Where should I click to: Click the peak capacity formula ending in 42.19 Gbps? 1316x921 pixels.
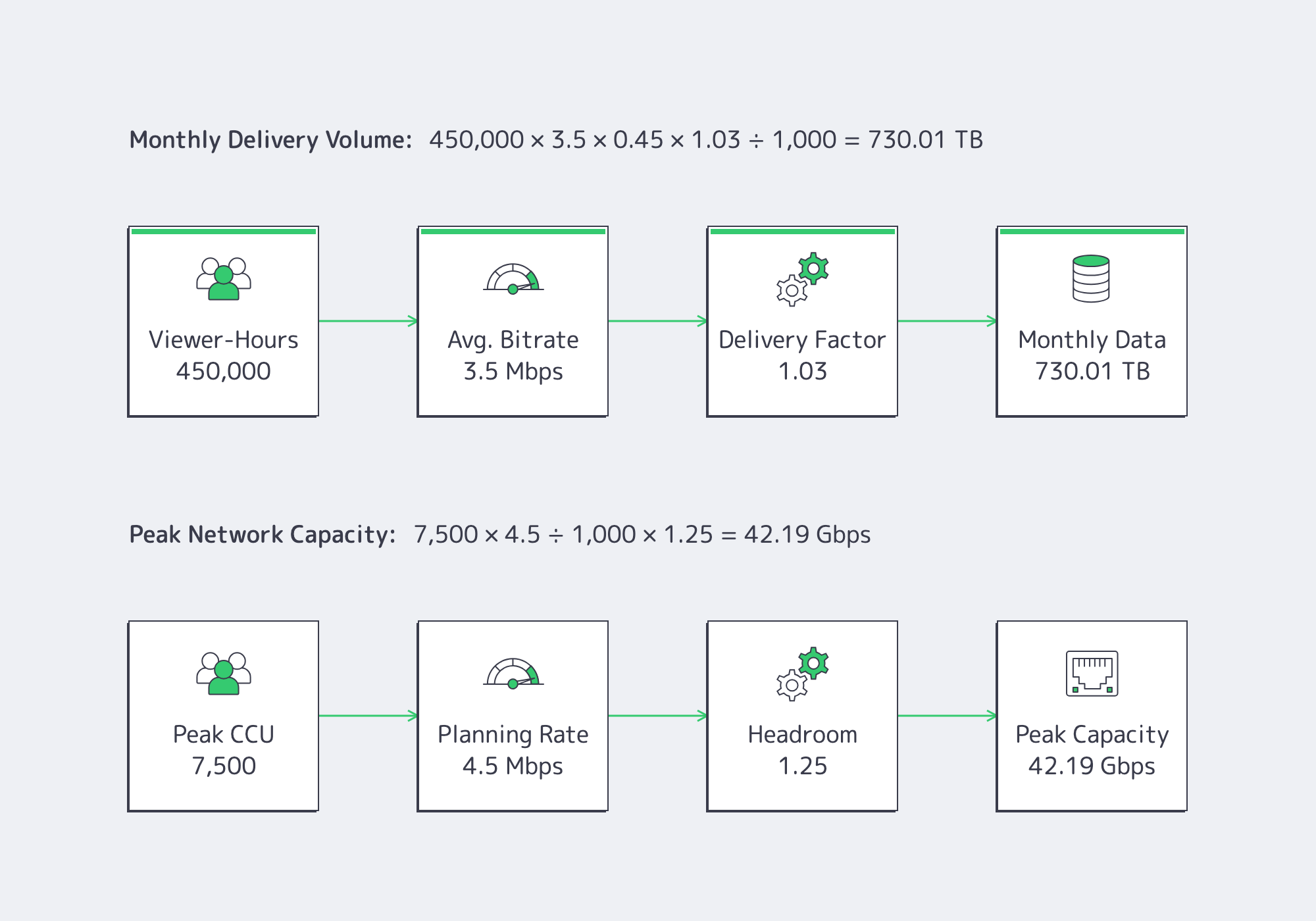click(x=642, y=535)
